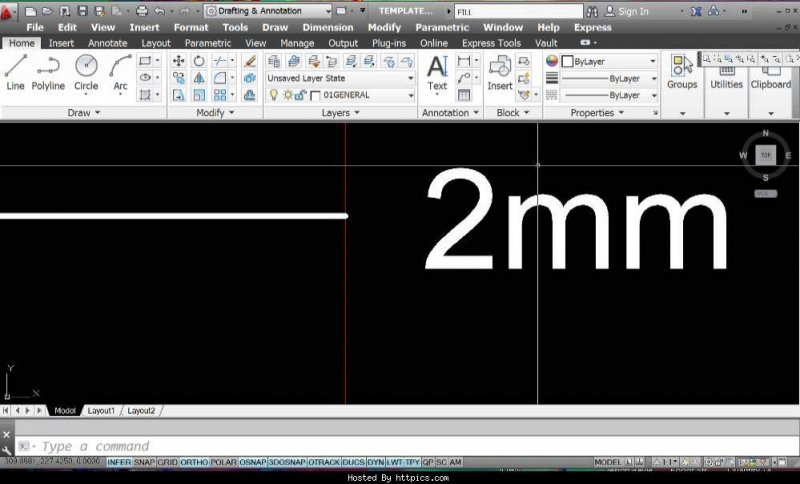Select the Circle tool
Image resolution: width=800 pixels, height=484 pixels.
tap(86, 72)
